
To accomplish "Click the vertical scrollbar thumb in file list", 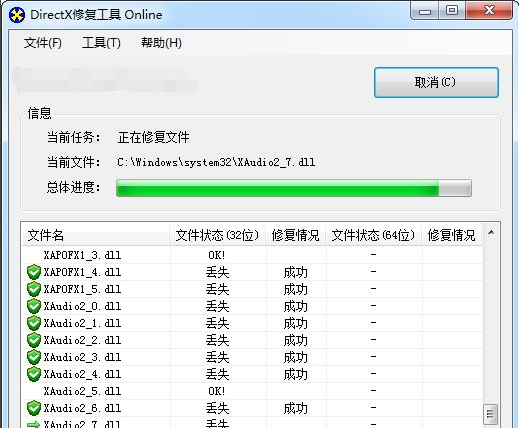I will pyautogui.click(x=490, y=414).
